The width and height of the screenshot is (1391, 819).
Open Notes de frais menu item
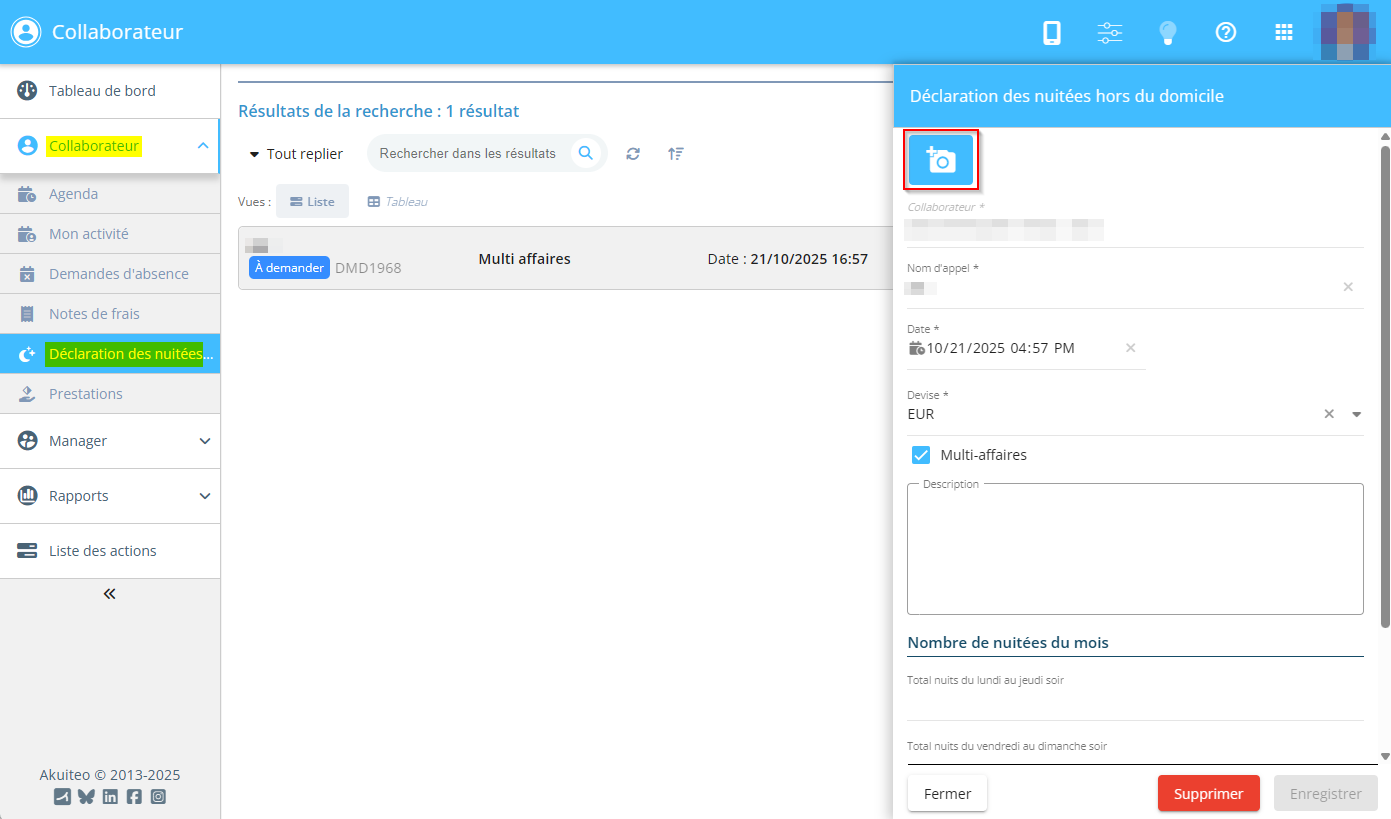[94, 314]
